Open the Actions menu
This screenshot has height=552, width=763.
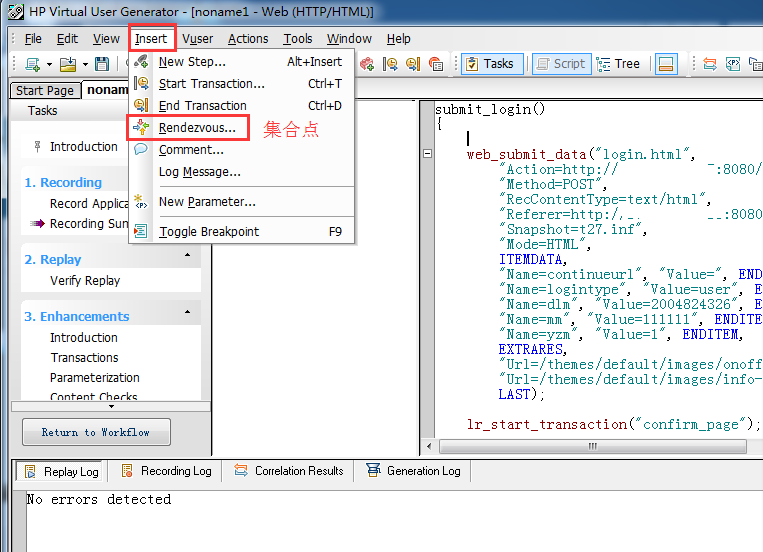click(248, 38)
